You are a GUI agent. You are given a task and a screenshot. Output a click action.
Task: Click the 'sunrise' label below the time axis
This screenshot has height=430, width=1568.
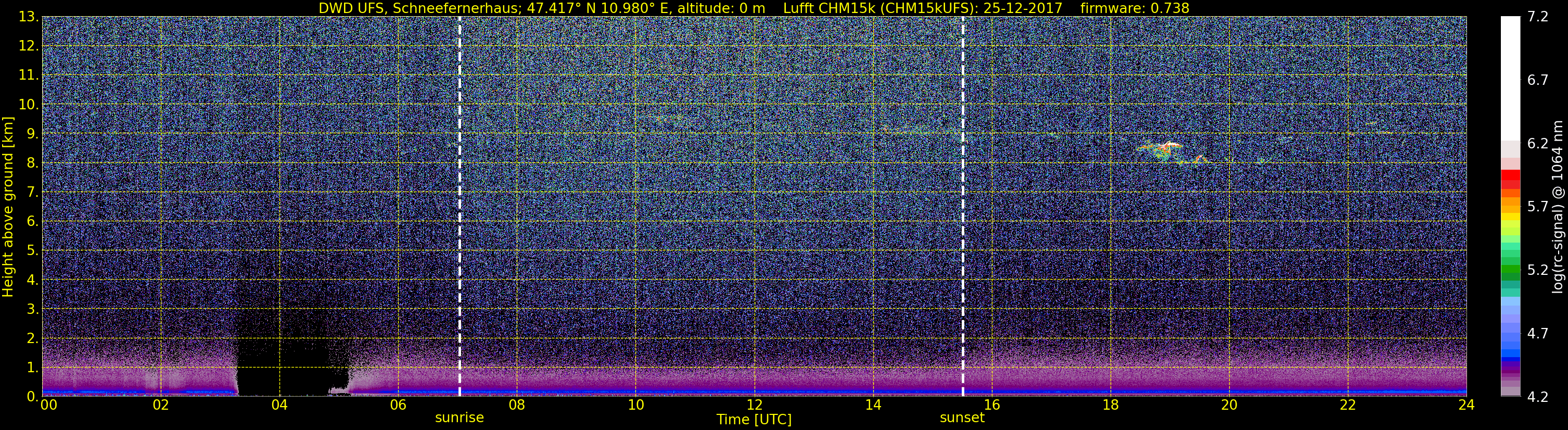460,418
